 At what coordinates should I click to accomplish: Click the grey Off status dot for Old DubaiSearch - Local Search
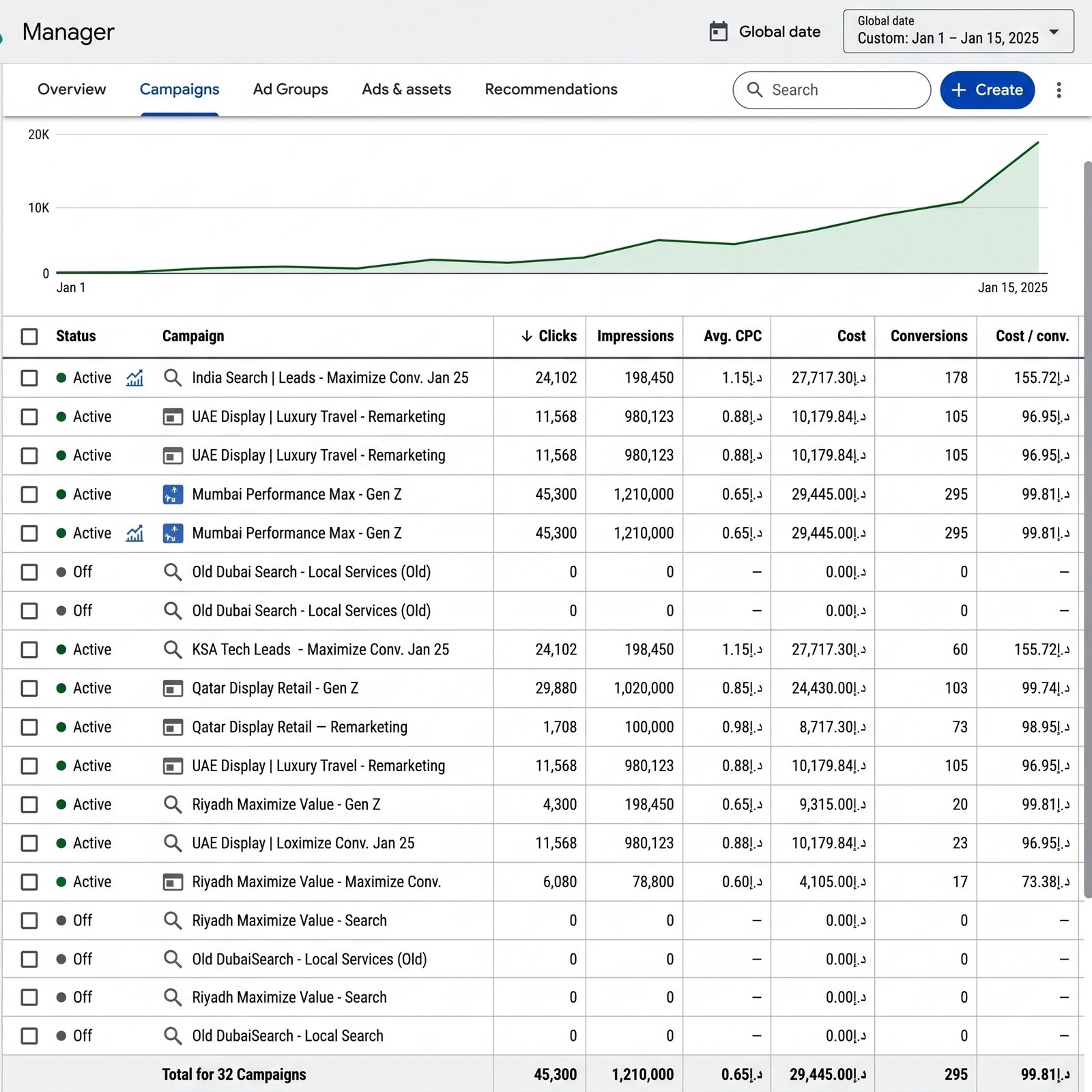(61, 1035)
